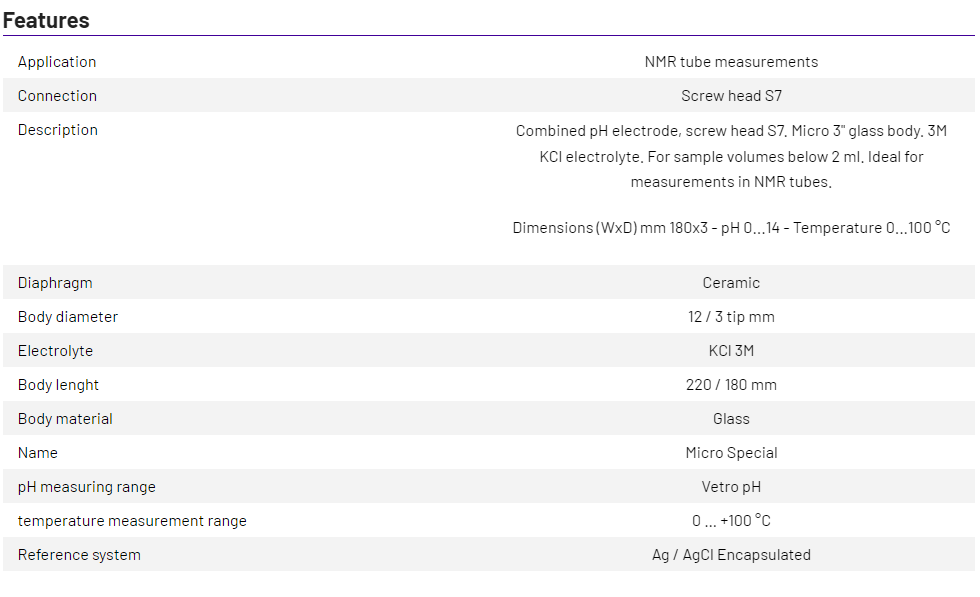
Task: Click the Dimensions (WxD) mm 180x3 line
Action: pyautogui.click(x=731, y=228)
